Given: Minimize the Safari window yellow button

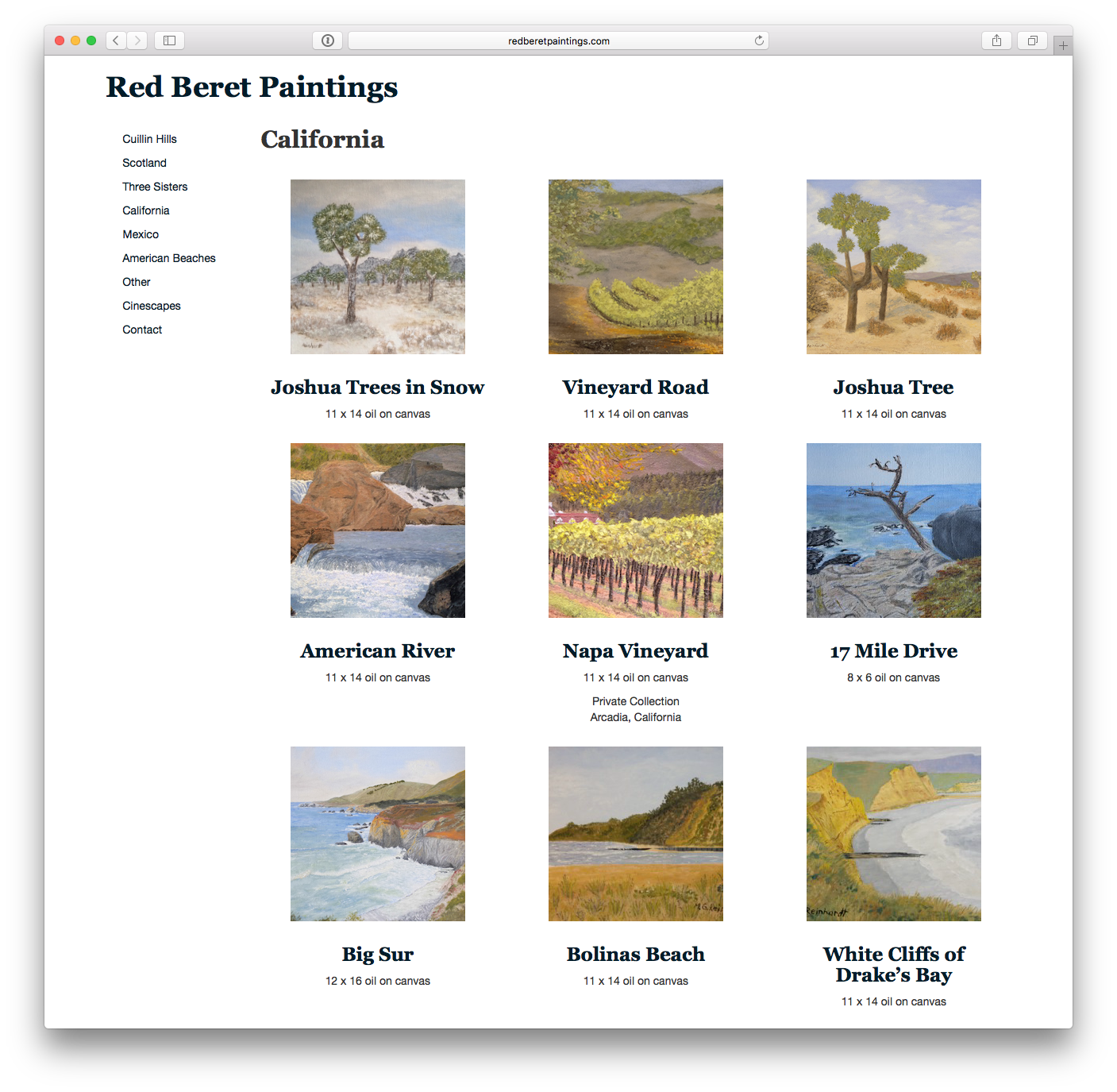Looking at the screenshot, I should pos(75,41).
